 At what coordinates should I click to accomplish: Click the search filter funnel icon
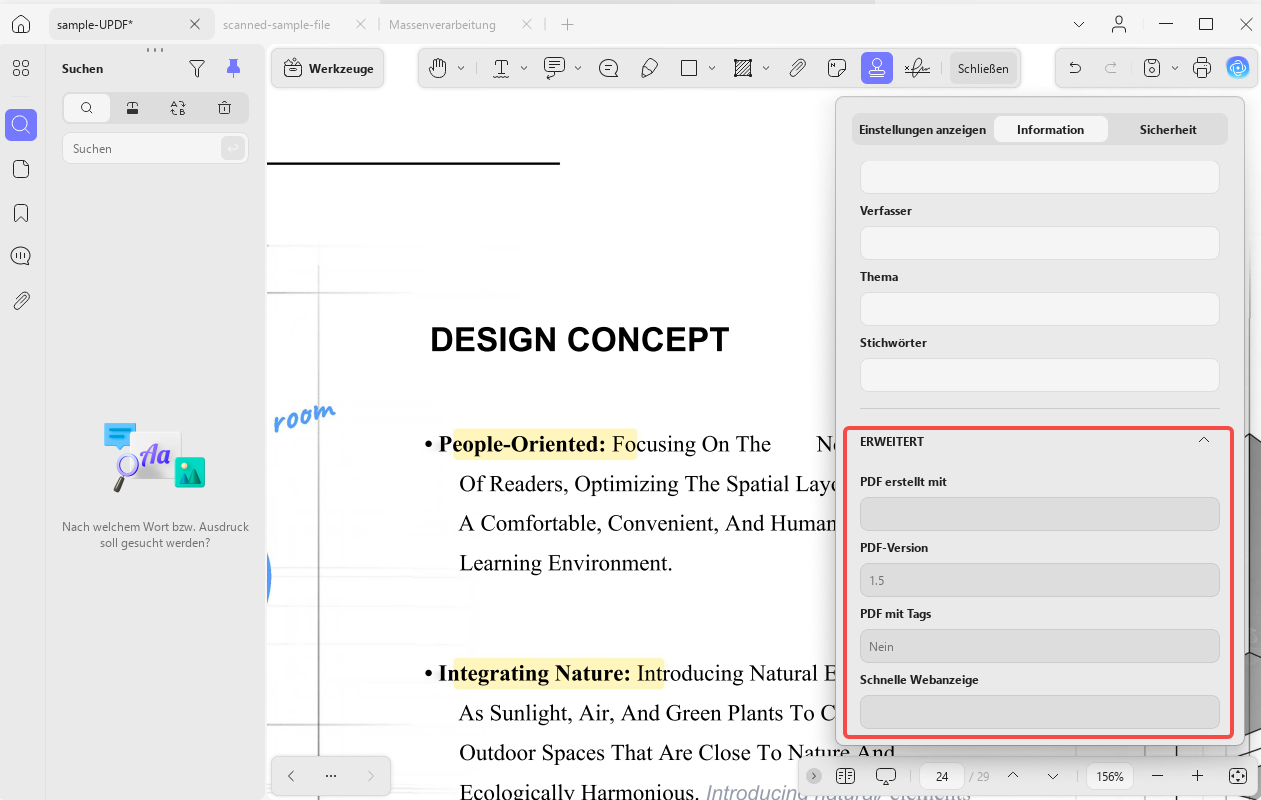pos(197,68)
